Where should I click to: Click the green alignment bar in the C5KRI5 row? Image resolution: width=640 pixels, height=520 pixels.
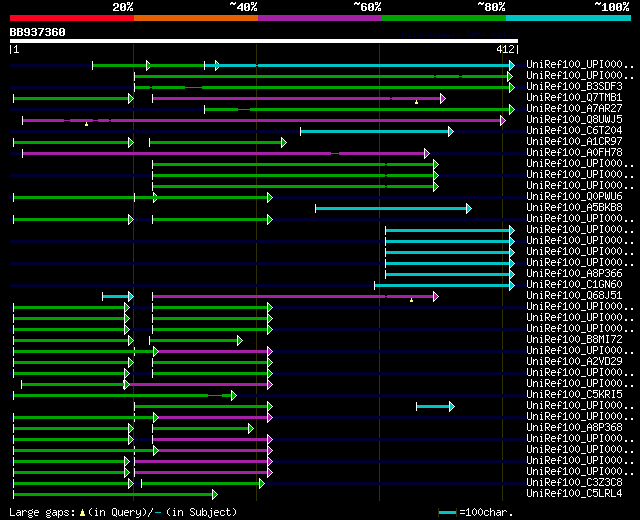(125, 396)
